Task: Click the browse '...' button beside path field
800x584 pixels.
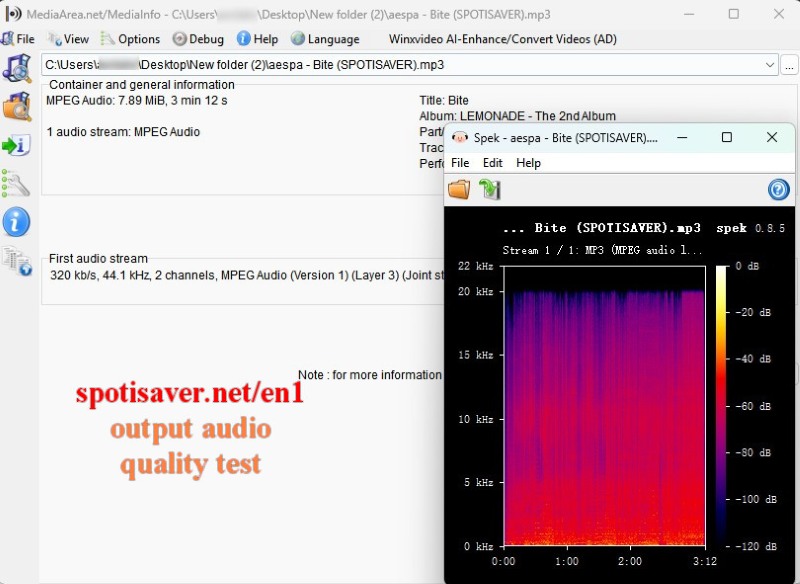Action: 789,65
